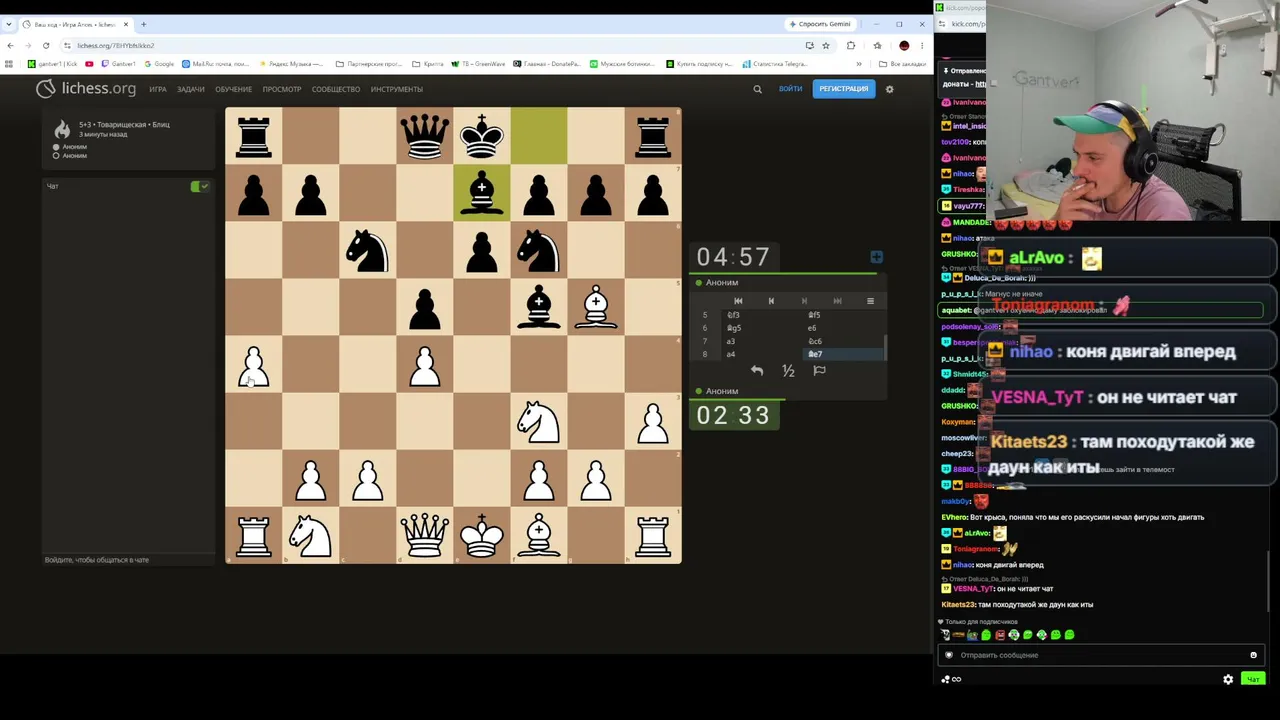
Task: Open the lichess search magnifier
Action: pyautogui.click(x=757, y=89)
